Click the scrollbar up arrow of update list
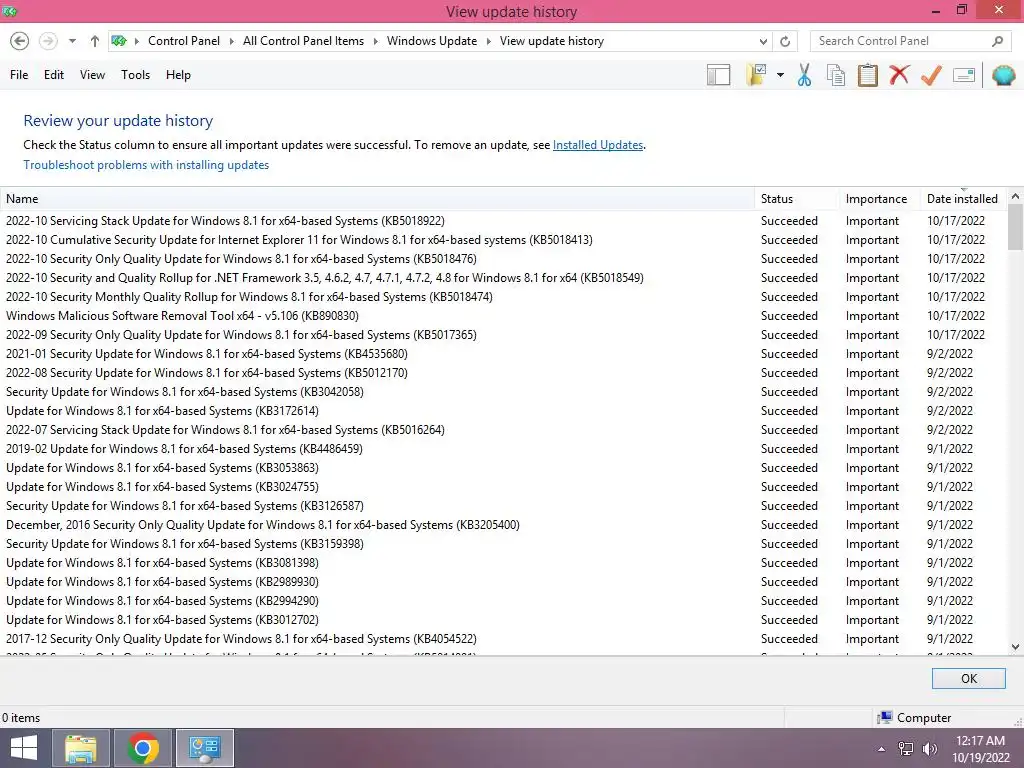The image size is (1024, 768). pos(1016,196)
